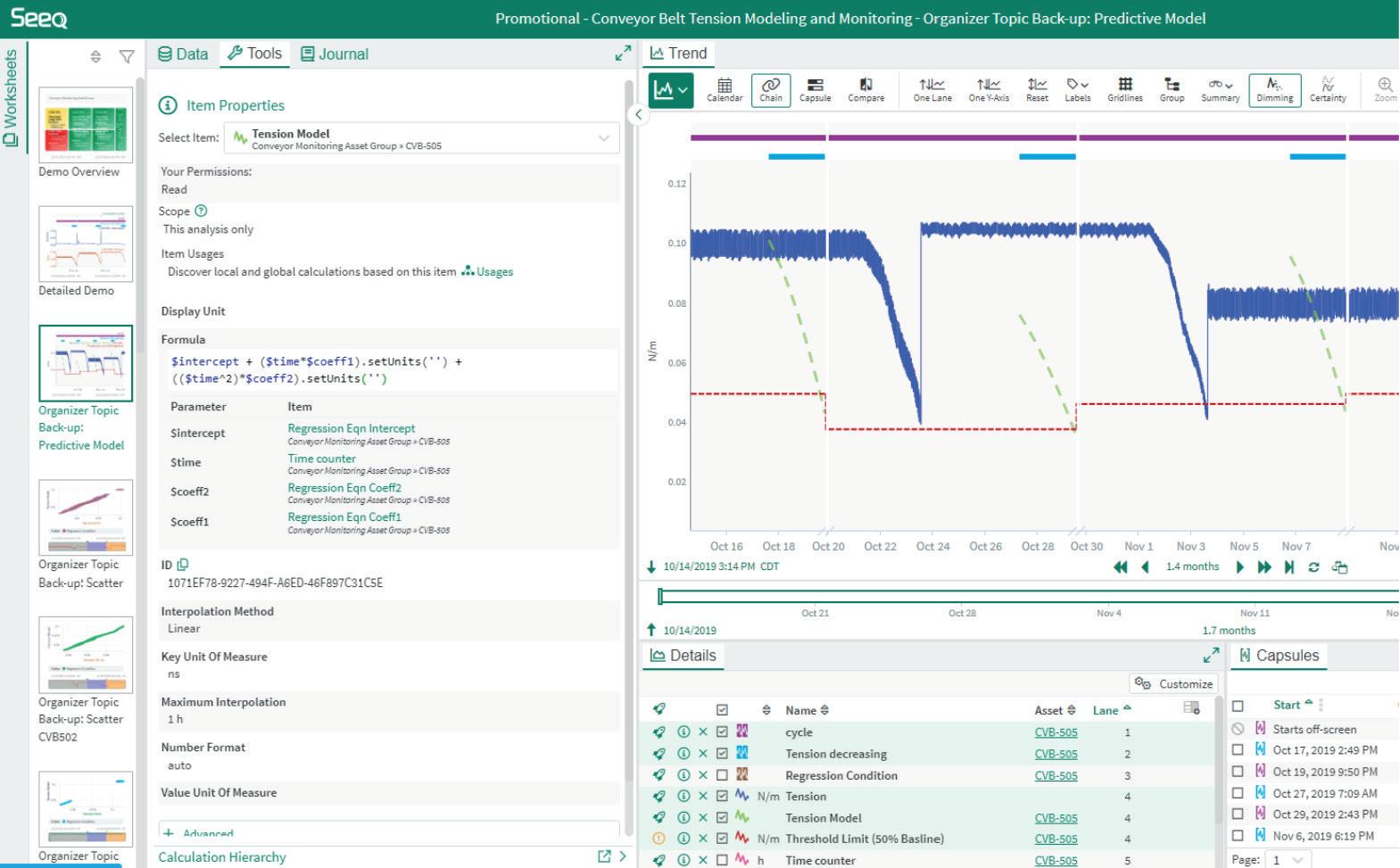
Task: Open the Scope help question mark
Action: [x=201, y=211]
